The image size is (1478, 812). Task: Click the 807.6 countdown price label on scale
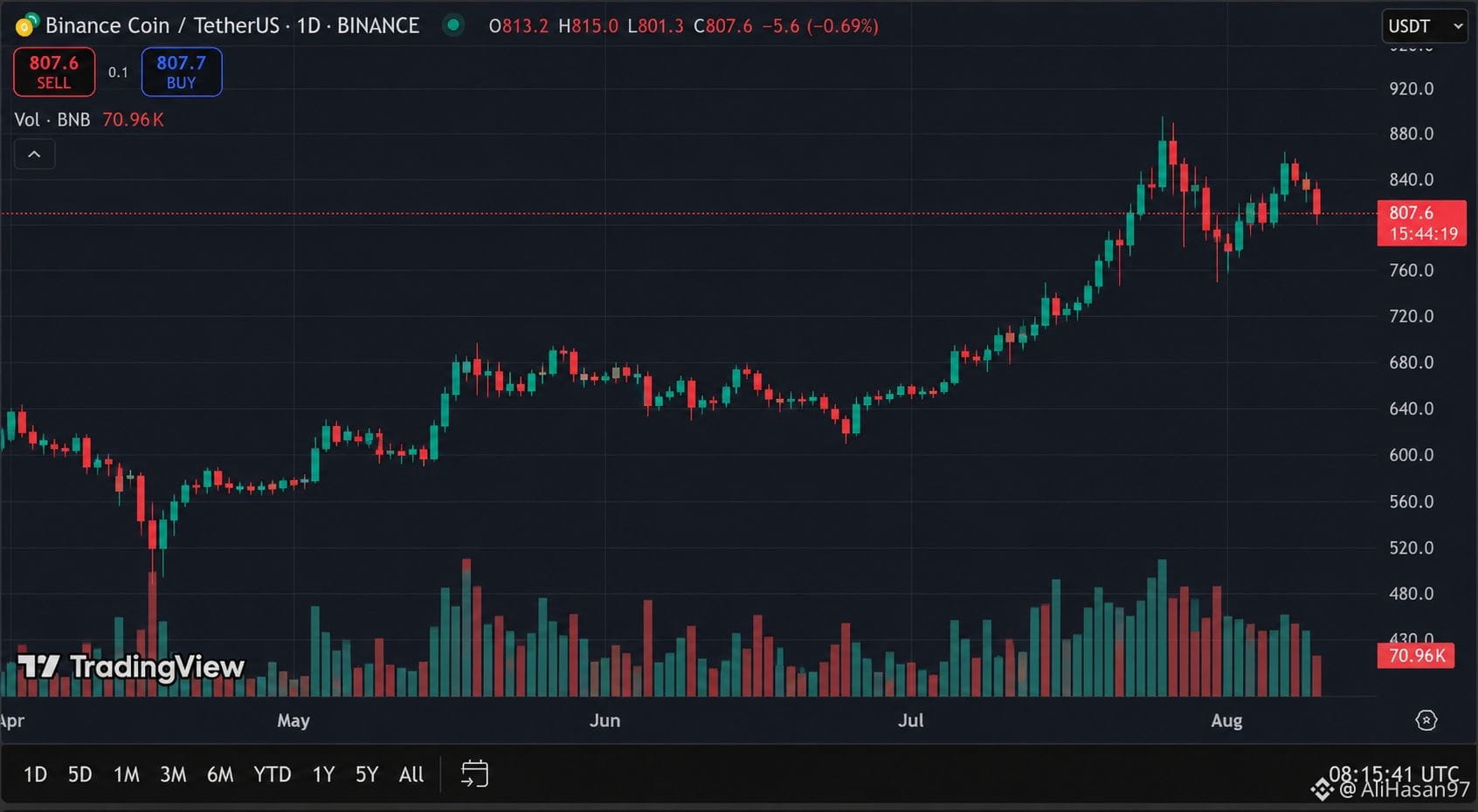click(x=1422, y=224)
